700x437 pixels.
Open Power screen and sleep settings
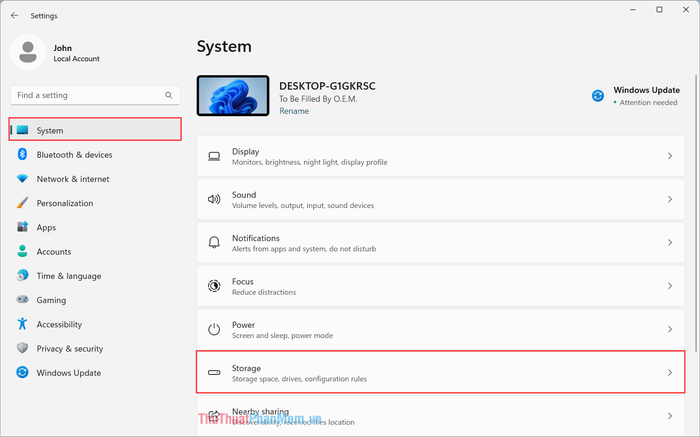441,329
